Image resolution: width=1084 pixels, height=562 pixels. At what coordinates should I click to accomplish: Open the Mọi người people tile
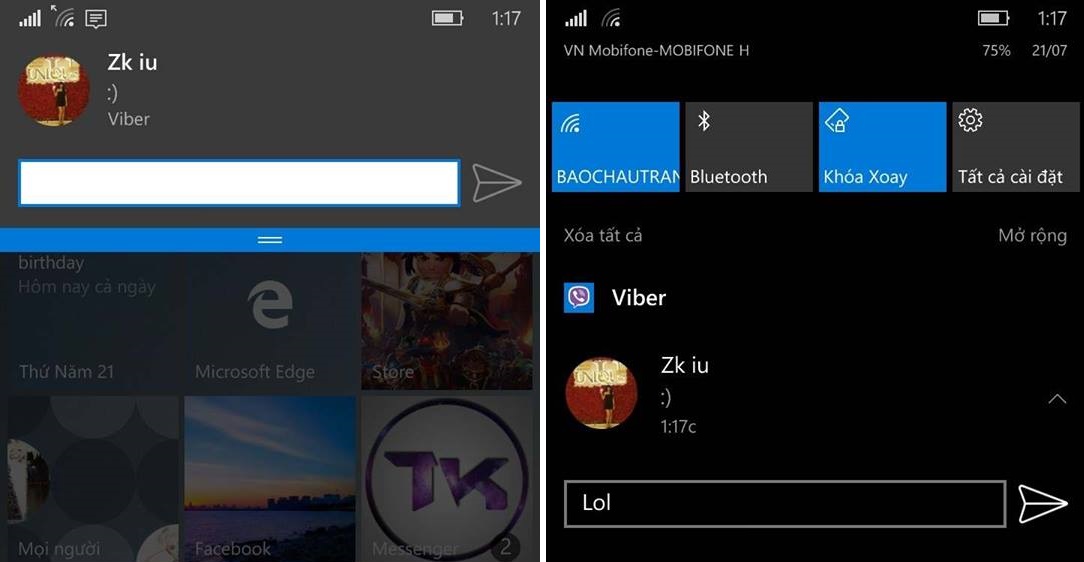point(93,478)
